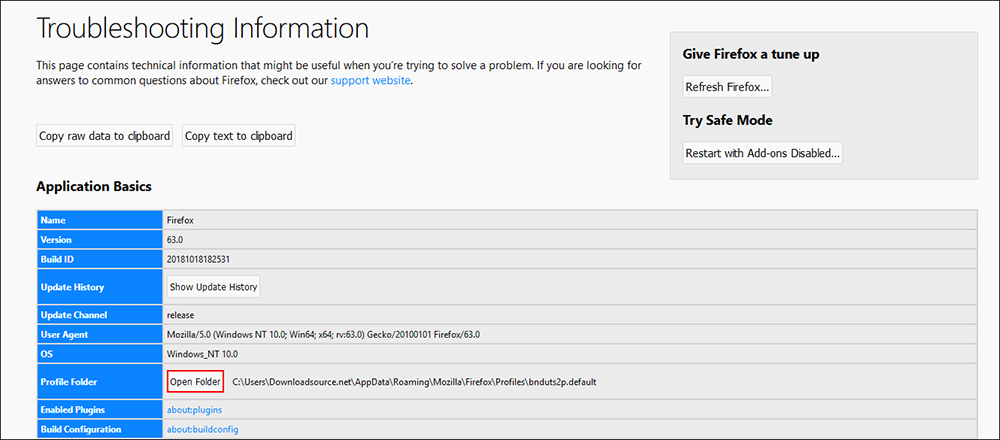Open the about:buildconfig link

203,429
